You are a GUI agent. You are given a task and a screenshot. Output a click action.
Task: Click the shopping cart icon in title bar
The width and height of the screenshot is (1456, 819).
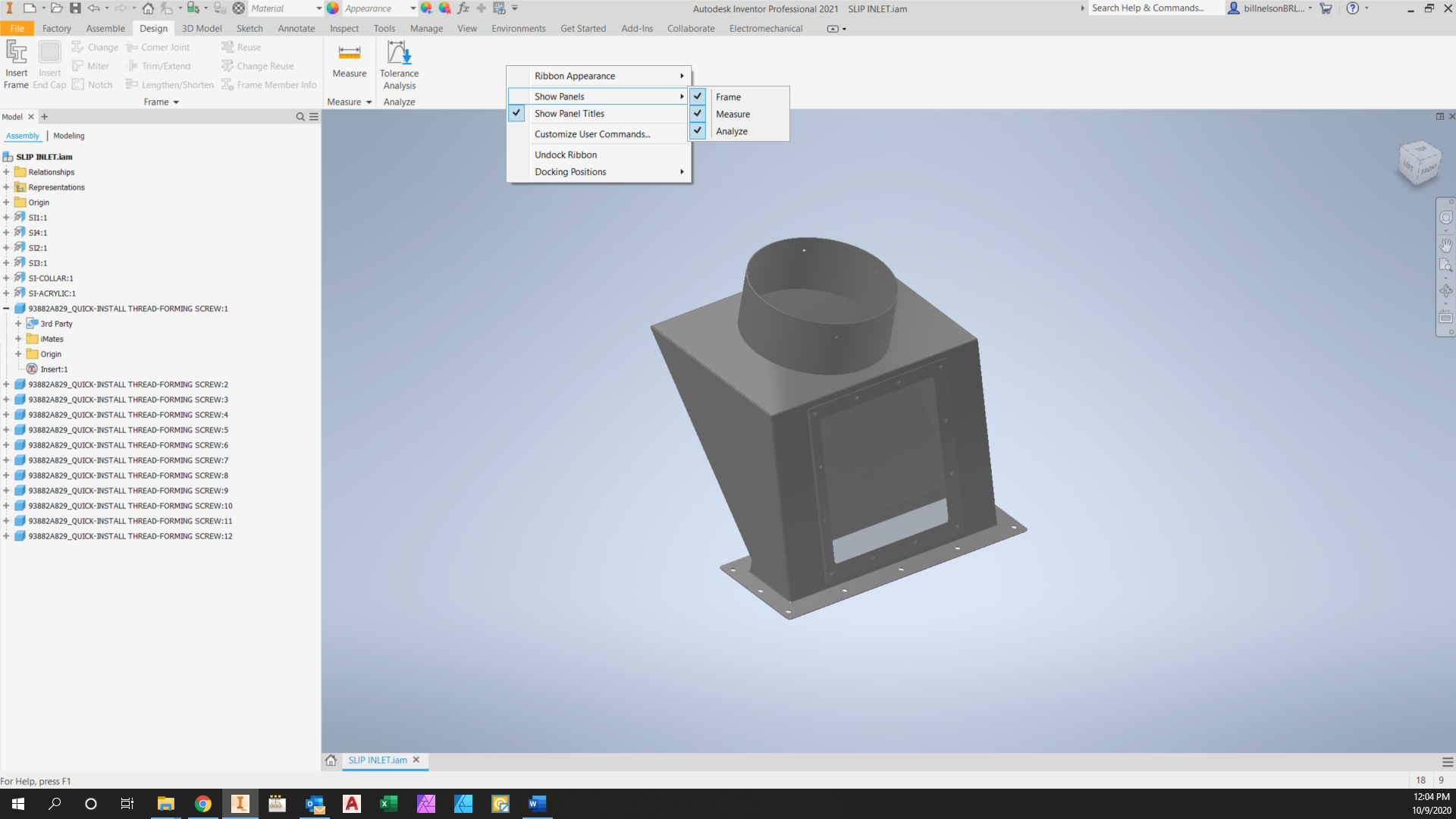click(x=1326, y=8)
